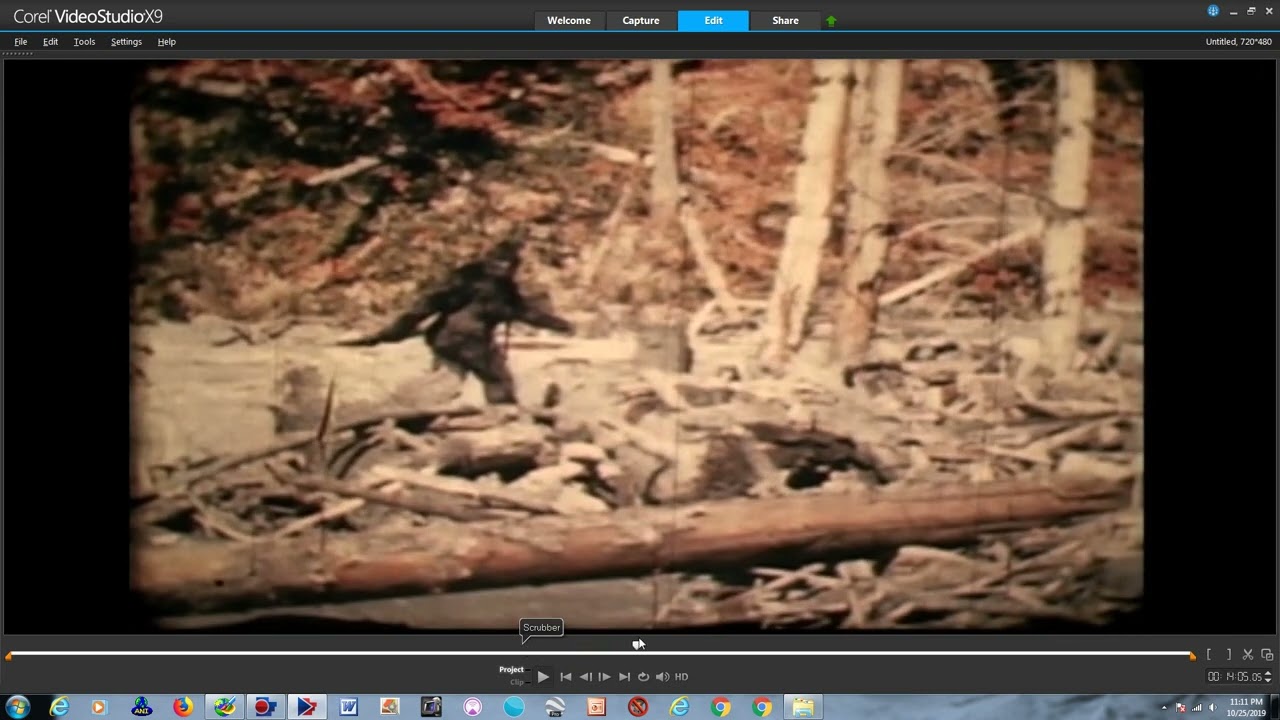Viewport: 1280px width, 720px height.
Task: Open the media player taskbar icon
Action: (99, 707)
